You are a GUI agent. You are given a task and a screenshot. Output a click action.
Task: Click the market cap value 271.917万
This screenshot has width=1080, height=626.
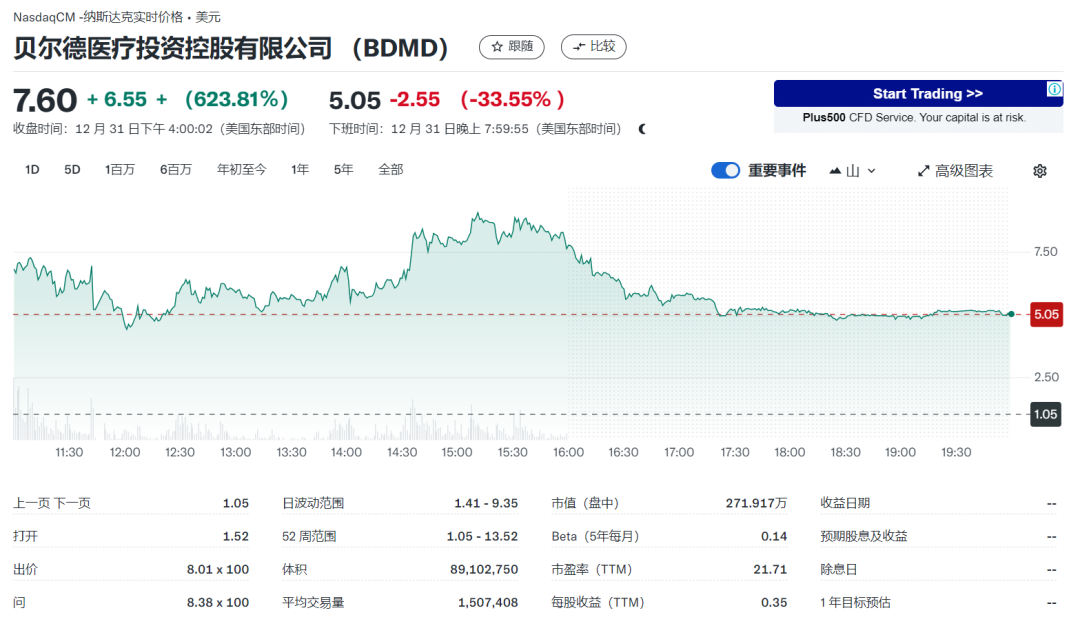coord(756,503)
